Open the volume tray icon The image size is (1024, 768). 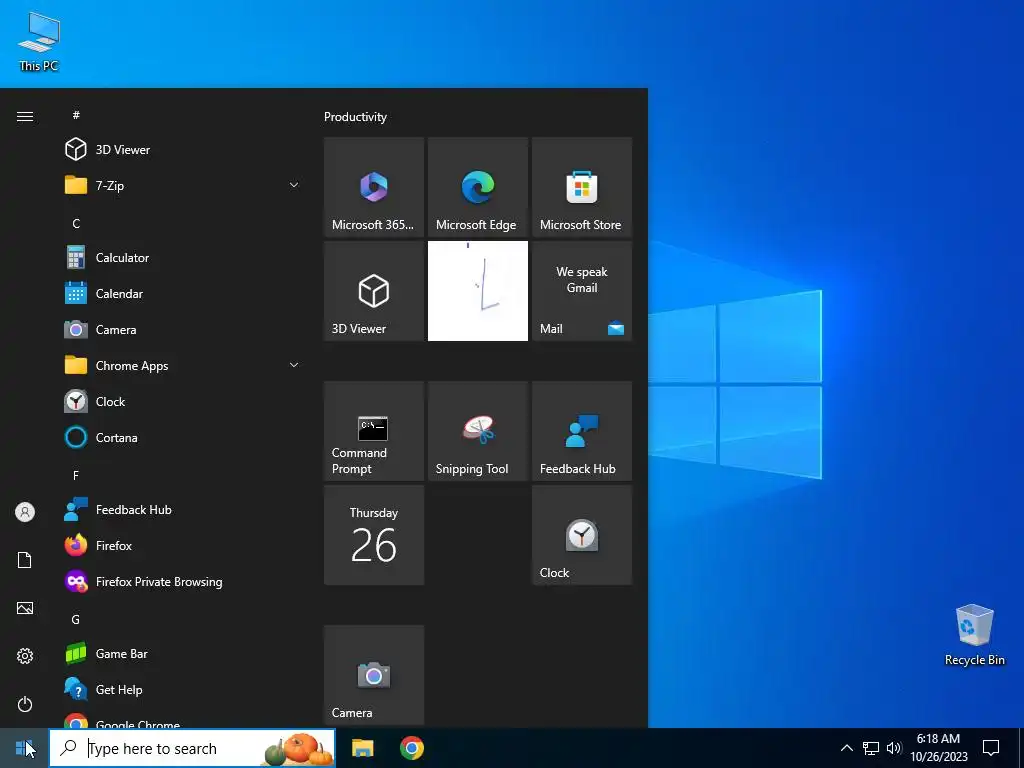894,748
